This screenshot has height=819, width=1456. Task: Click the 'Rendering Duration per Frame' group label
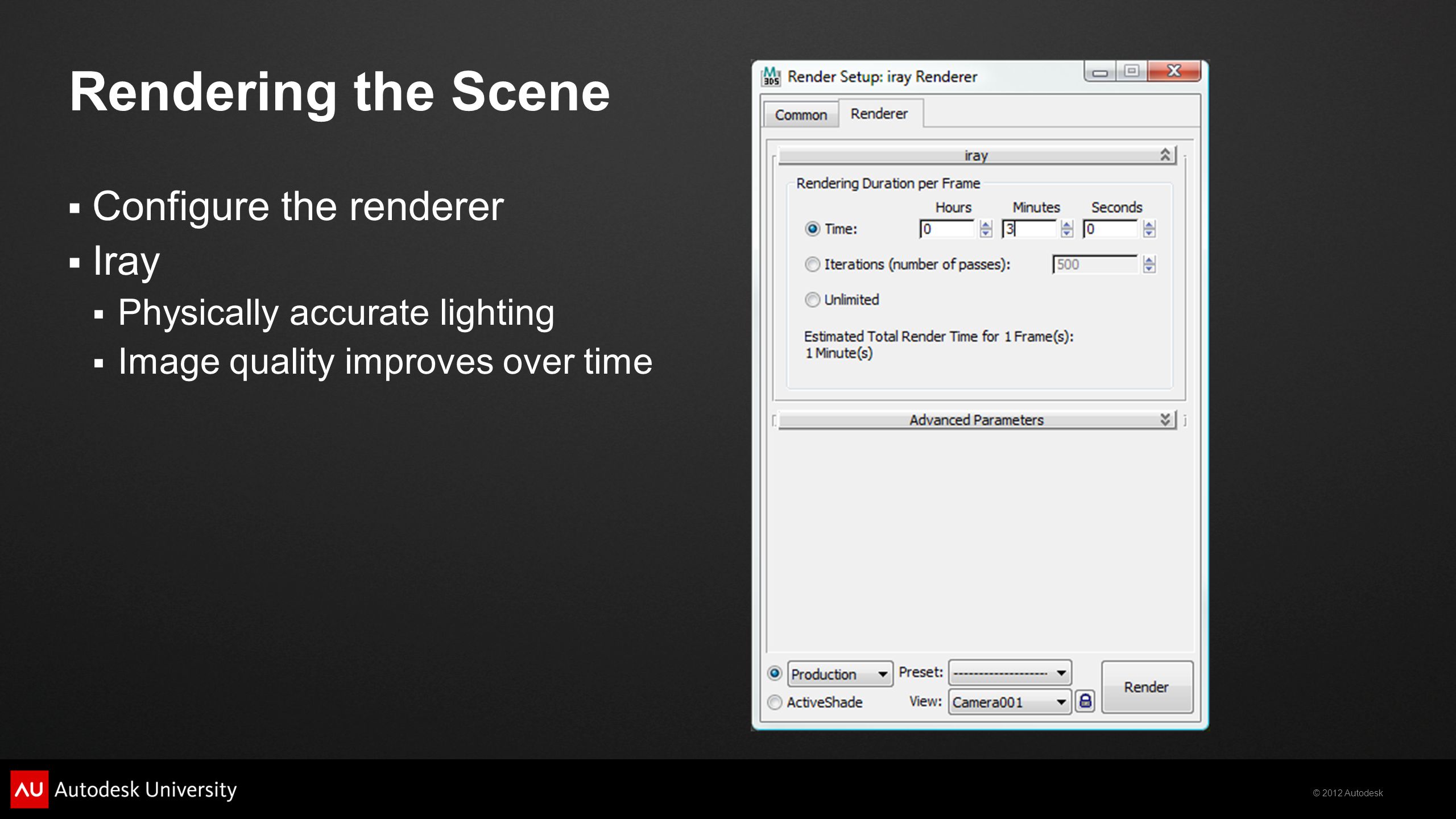click(x=888, y=183)
